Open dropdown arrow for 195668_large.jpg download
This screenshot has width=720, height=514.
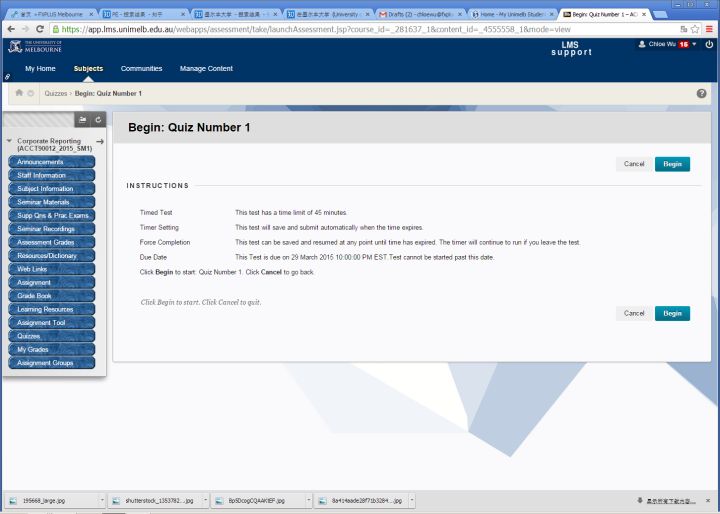(x=102, y=499)
